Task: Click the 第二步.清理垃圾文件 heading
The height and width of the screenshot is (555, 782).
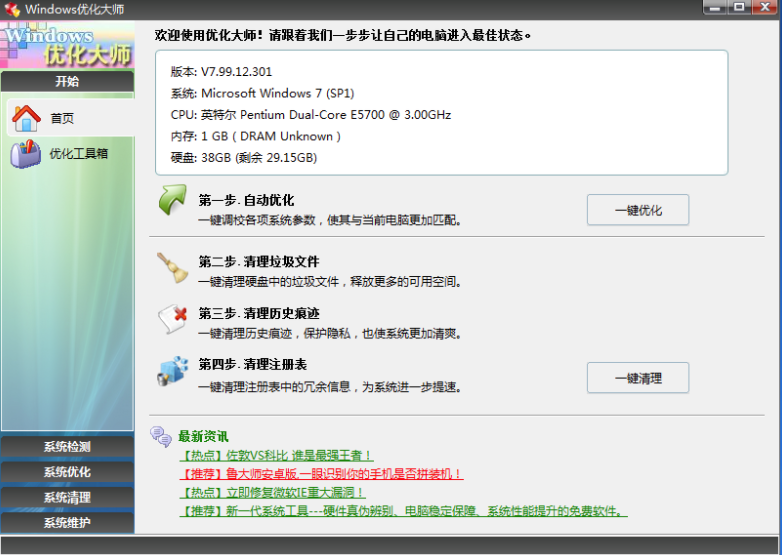Action: click(x=259, y=262)
